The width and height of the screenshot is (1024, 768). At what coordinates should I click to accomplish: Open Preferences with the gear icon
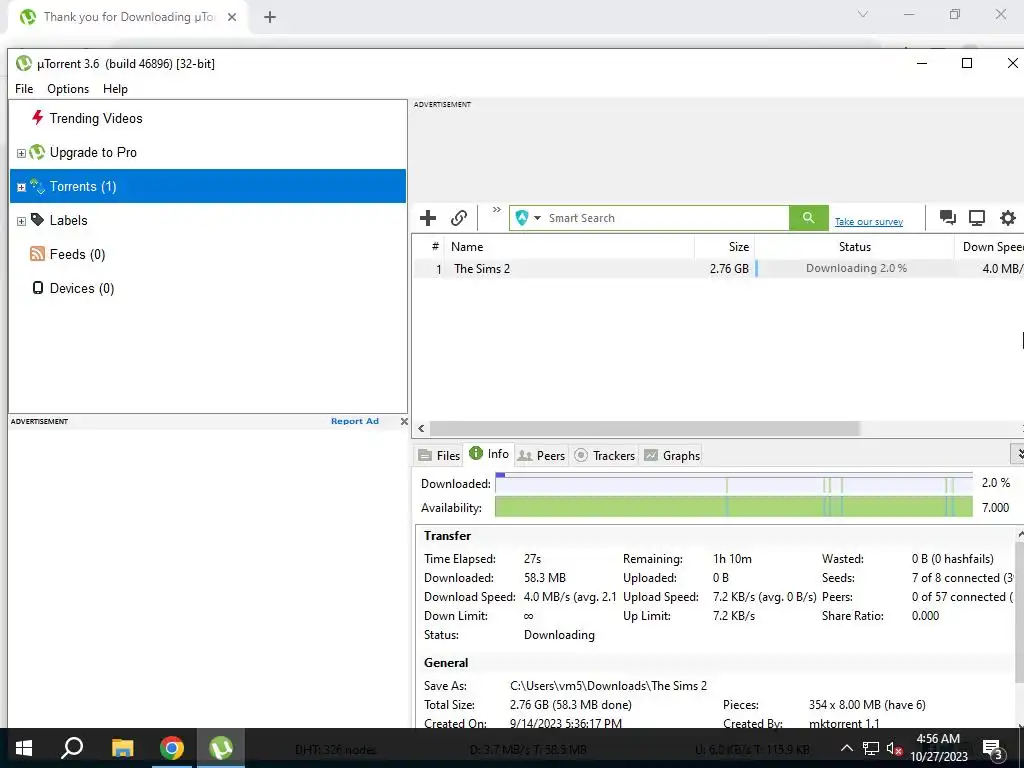1008,217
